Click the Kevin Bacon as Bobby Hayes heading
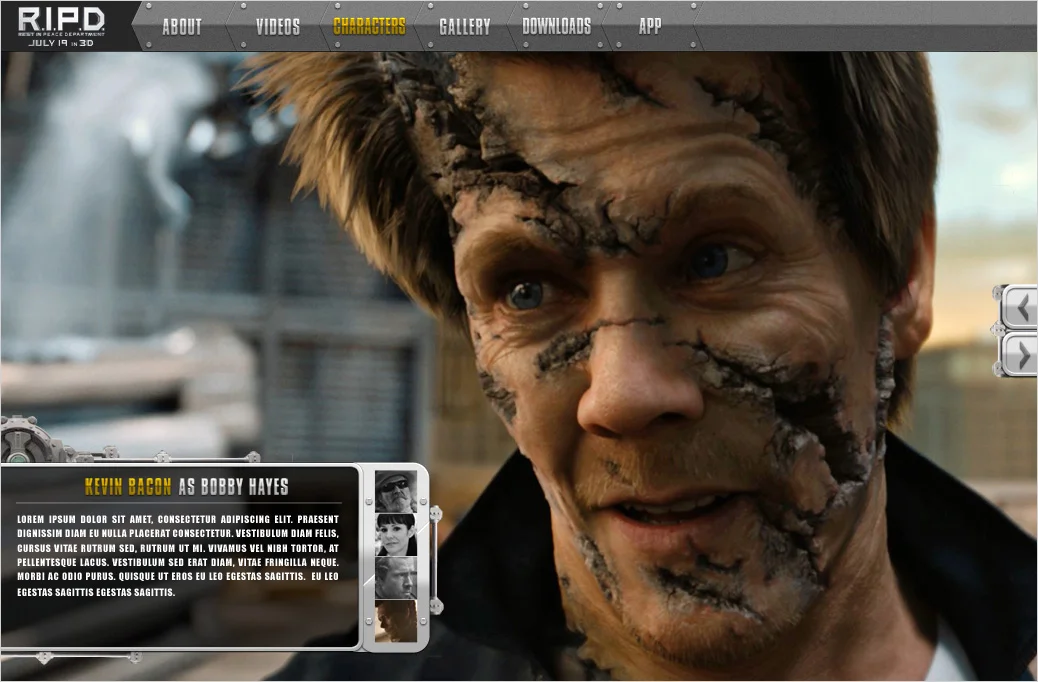Viewport: 1038px width, 682px height. pyautogui.click(x=187, y=487)
